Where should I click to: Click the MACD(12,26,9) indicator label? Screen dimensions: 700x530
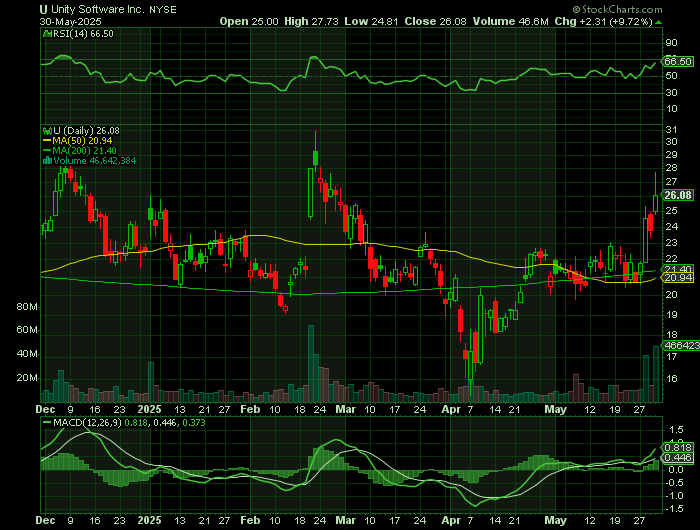pos(88,422)
